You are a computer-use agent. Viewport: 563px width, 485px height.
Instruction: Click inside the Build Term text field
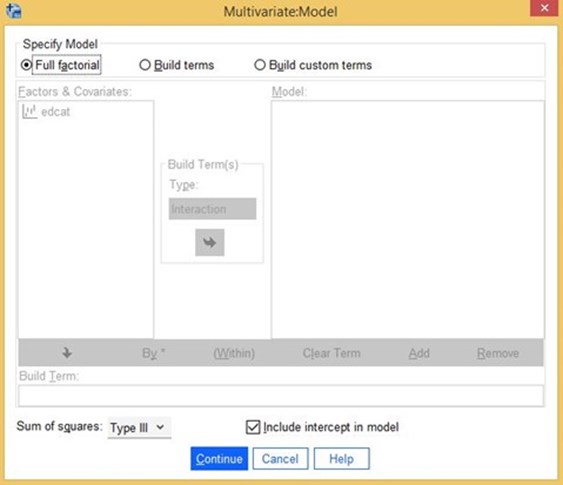point(281,396)
